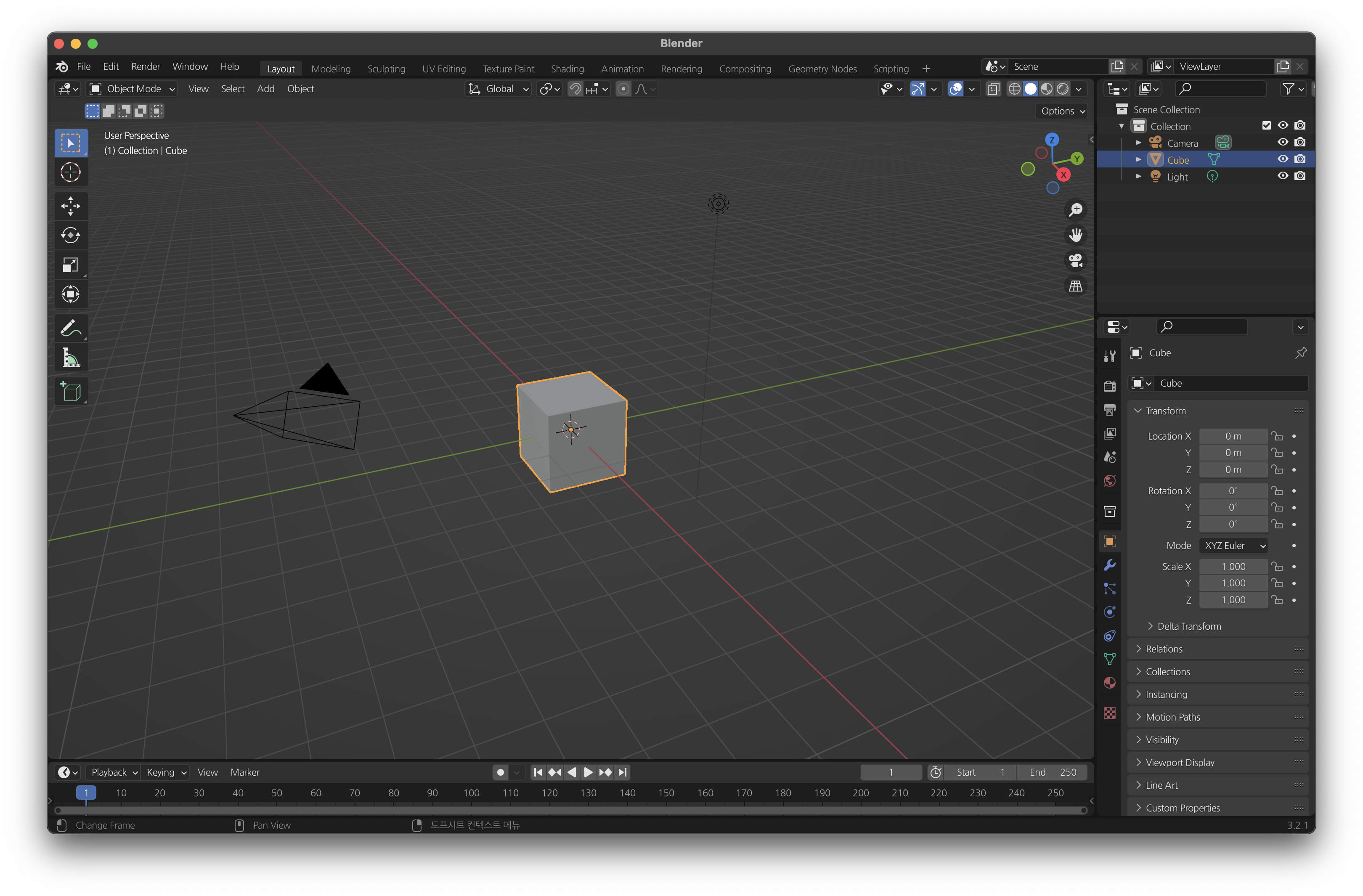The height and width of the screenshot is (896, 1363).
Task: Hide the Light object in viewport
Action: pos(1282,176)
